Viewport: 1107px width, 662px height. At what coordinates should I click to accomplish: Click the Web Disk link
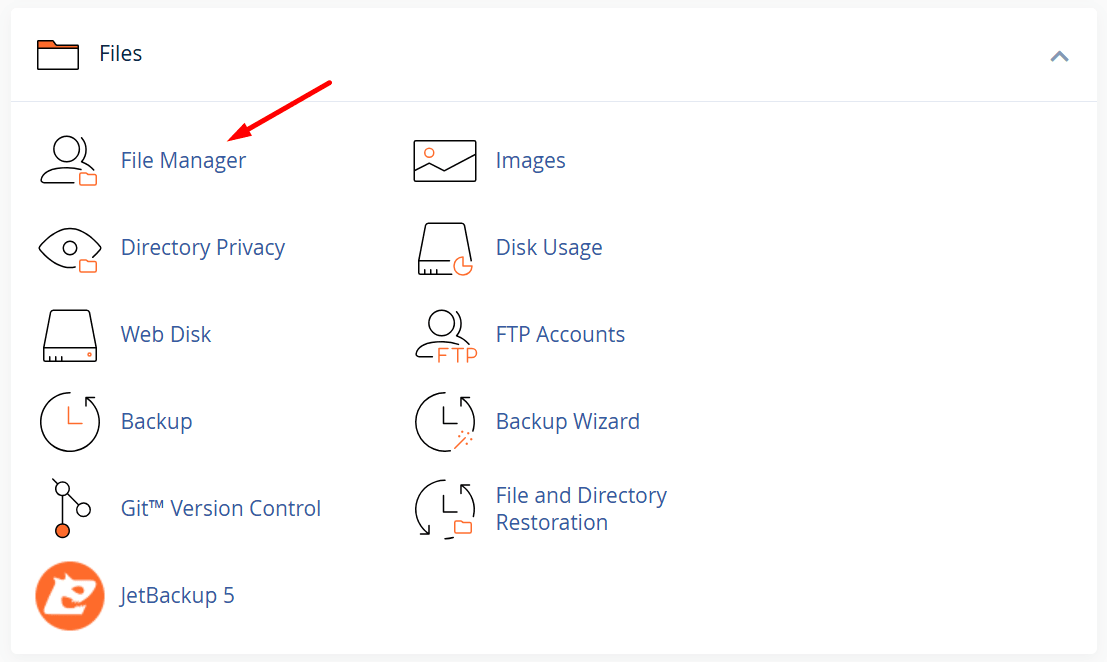165,335
